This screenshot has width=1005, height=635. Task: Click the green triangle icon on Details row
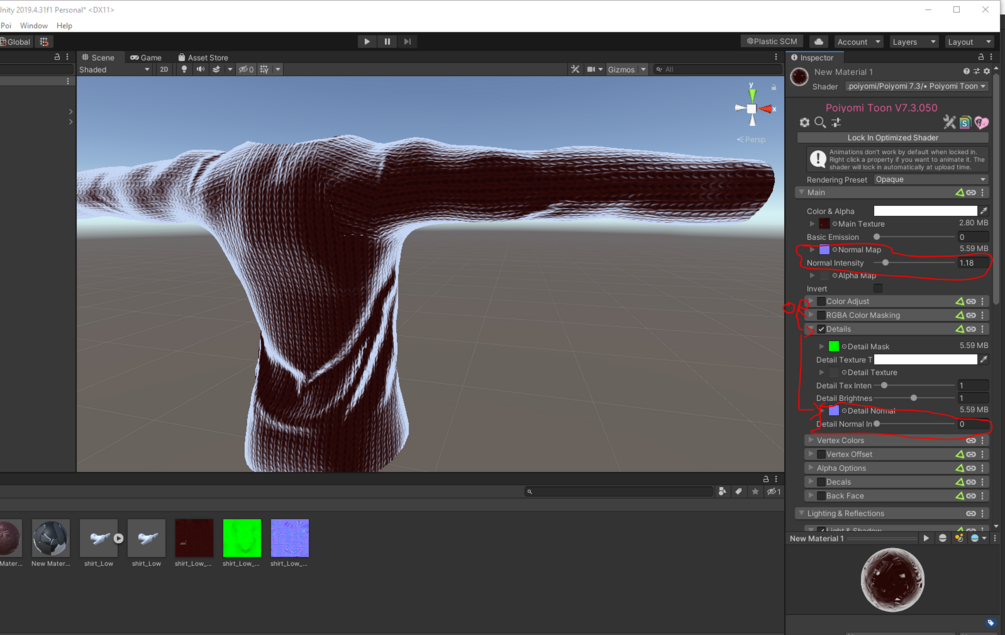pyautogui.click(x=959, y=329)
